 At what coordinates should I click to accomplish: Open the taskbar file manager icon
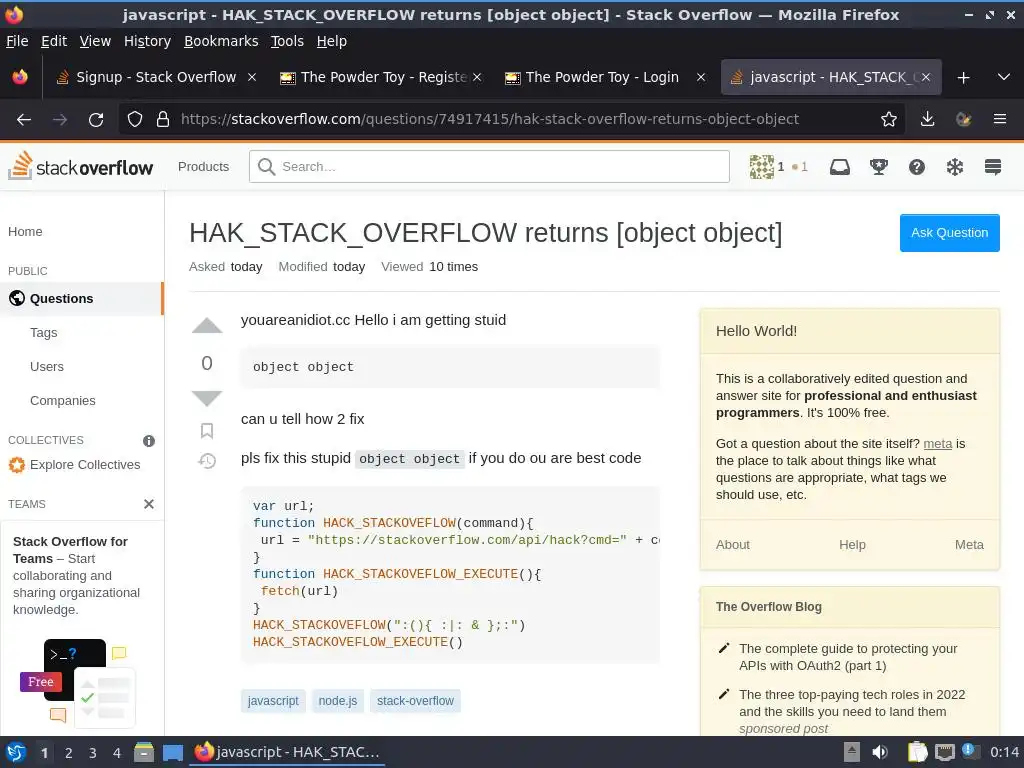pos(144,752)
